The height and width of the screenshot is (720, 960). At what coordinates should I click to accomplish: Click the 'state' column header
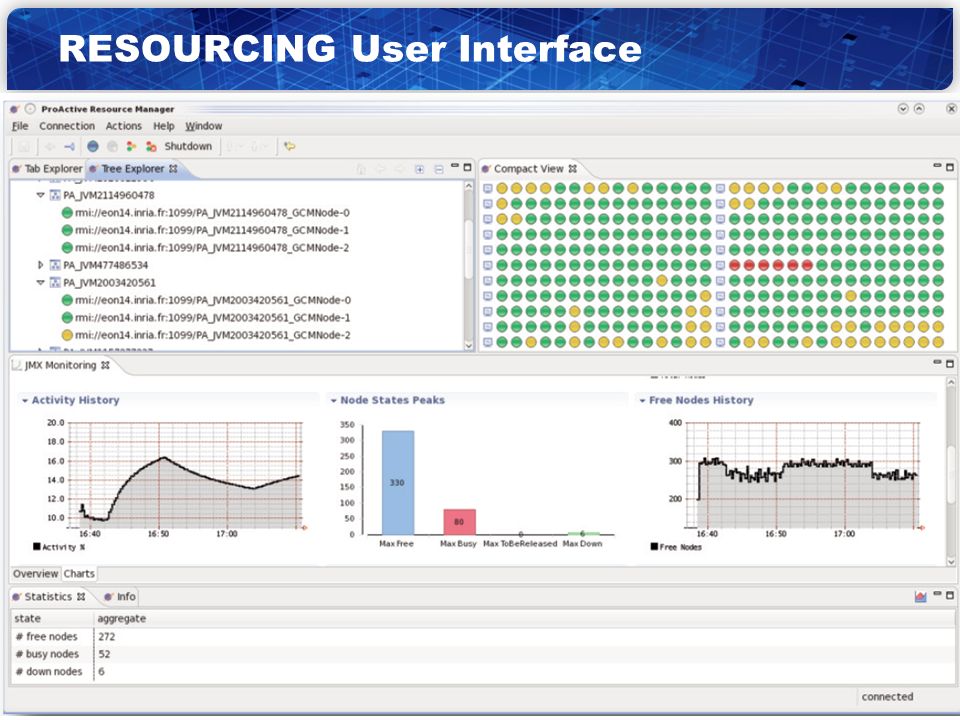pos(52,618)
